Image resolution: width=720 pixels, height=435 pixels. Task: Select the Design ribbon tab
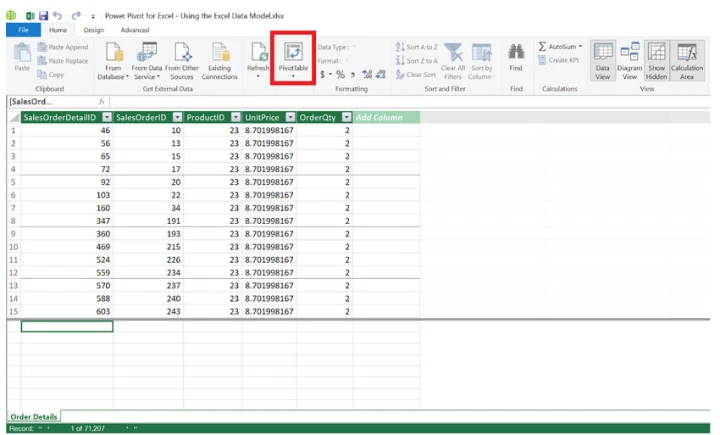click(94, 30)
